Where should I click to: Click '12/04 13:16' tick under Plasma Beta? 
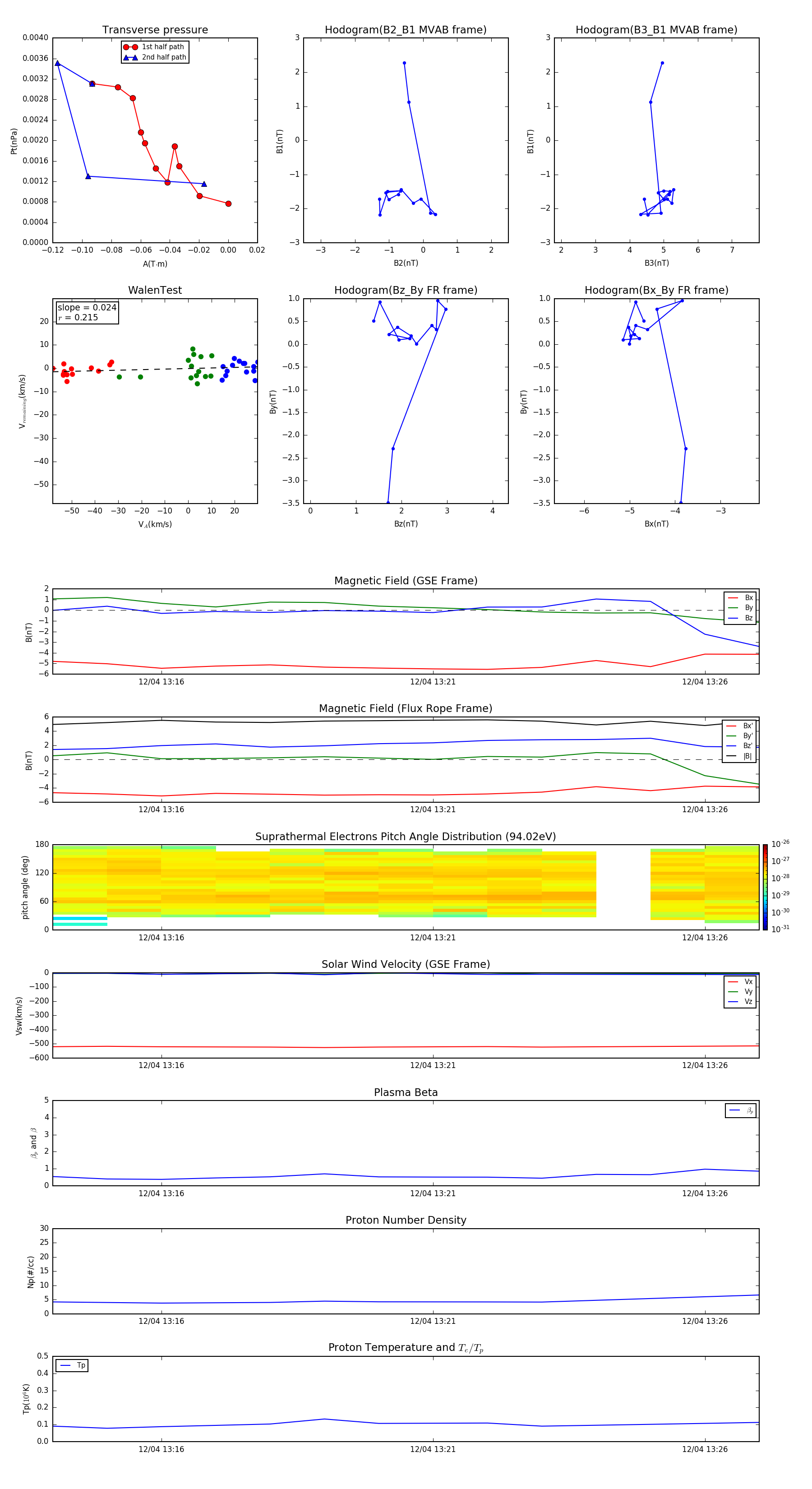tap(161, 1193)
